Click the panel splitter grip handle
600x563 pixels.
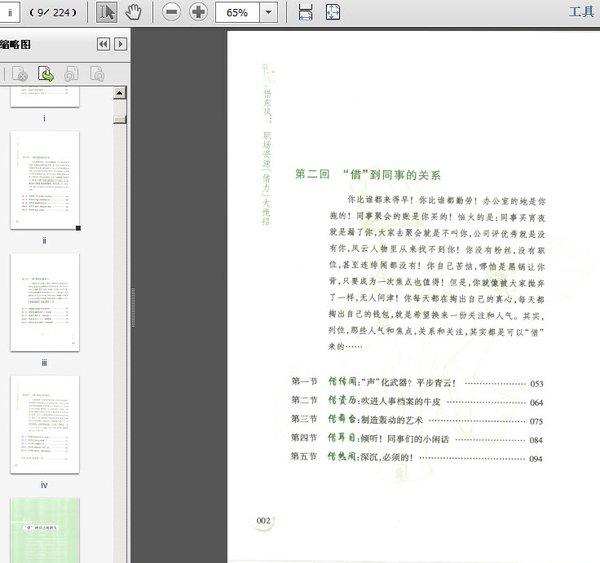(x=133, y=307)
